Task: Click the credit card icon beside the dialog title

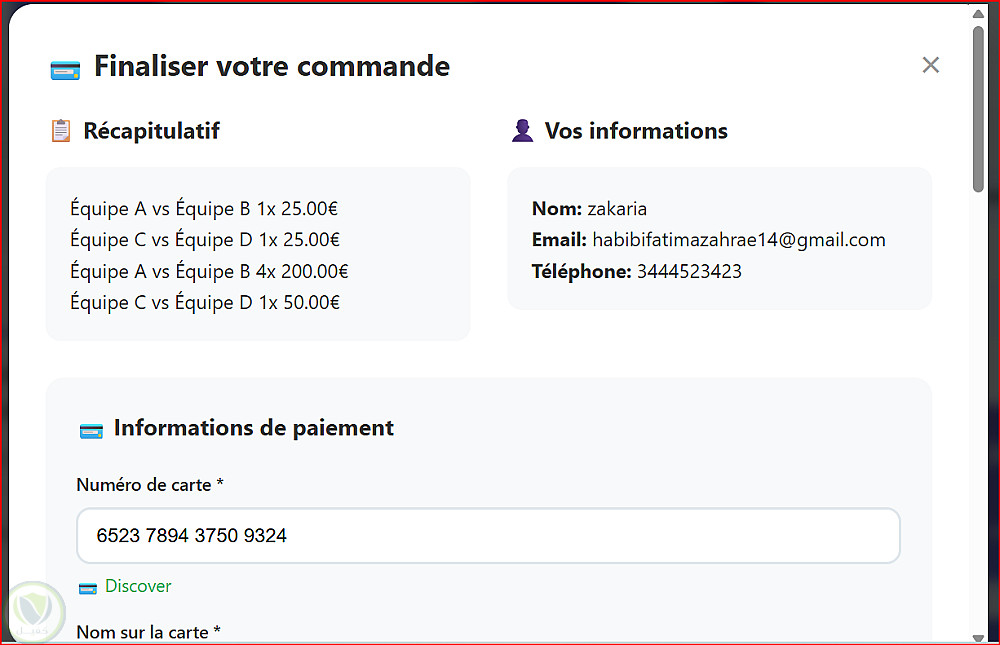Action: (65, 69)
